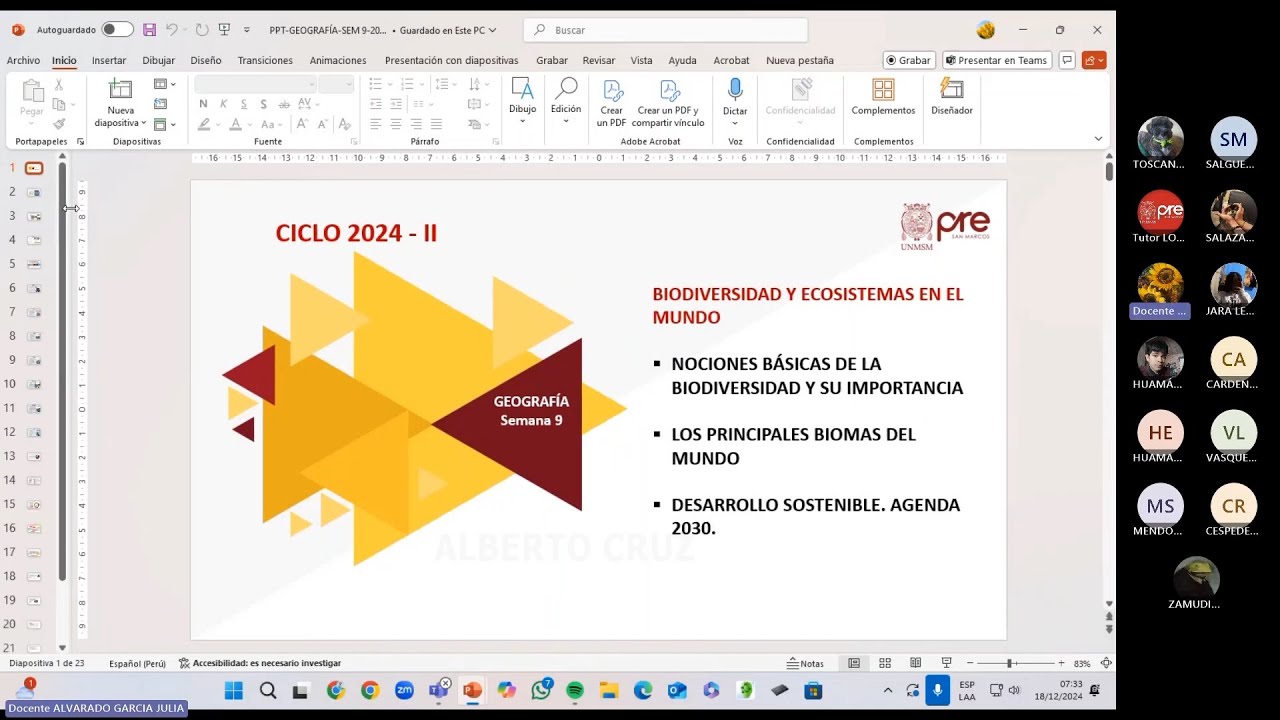Click the Numbered list icon
The image size is (1280, 720).
click(407, 84)
